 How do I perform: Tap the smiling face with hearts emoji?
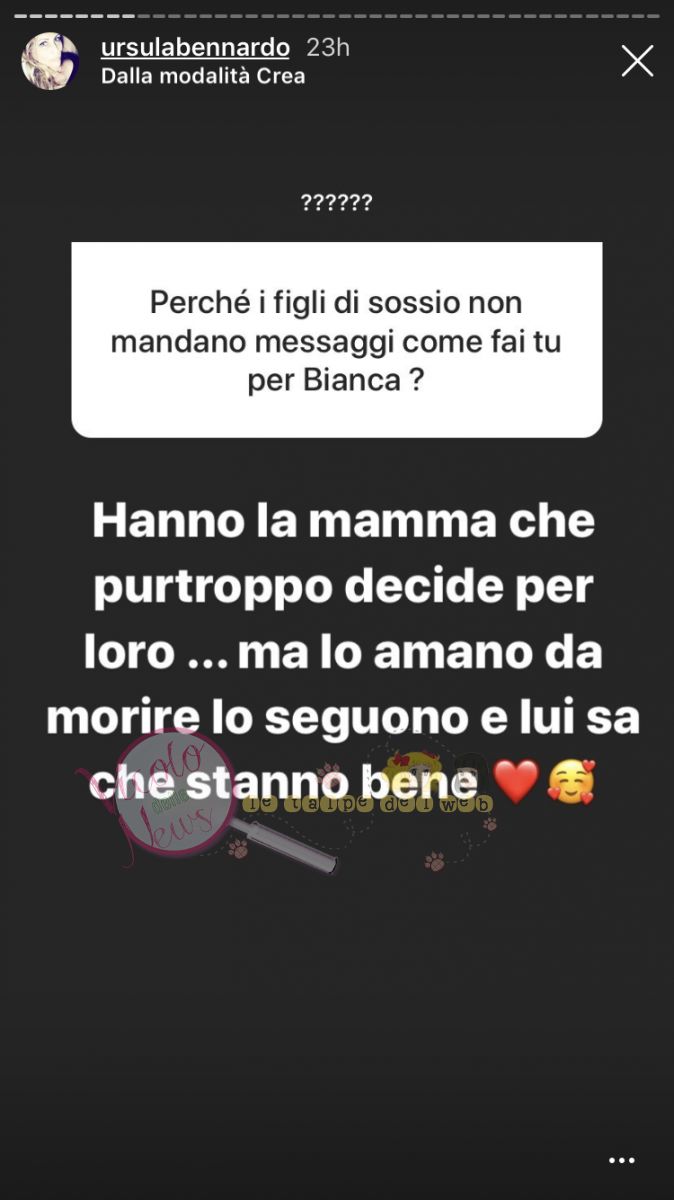(x=571, y=782)
